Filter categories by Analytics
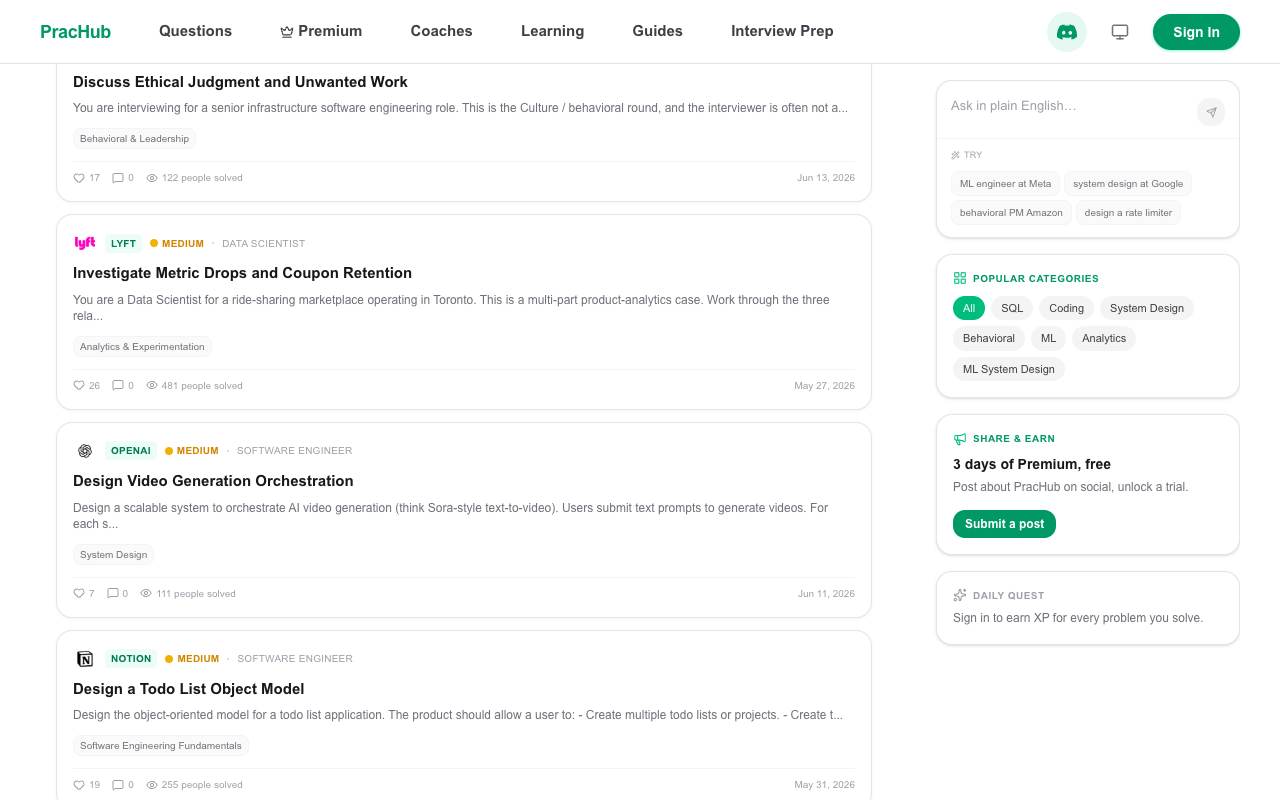Screen dimensions: 1280x800 [1104, 338]
